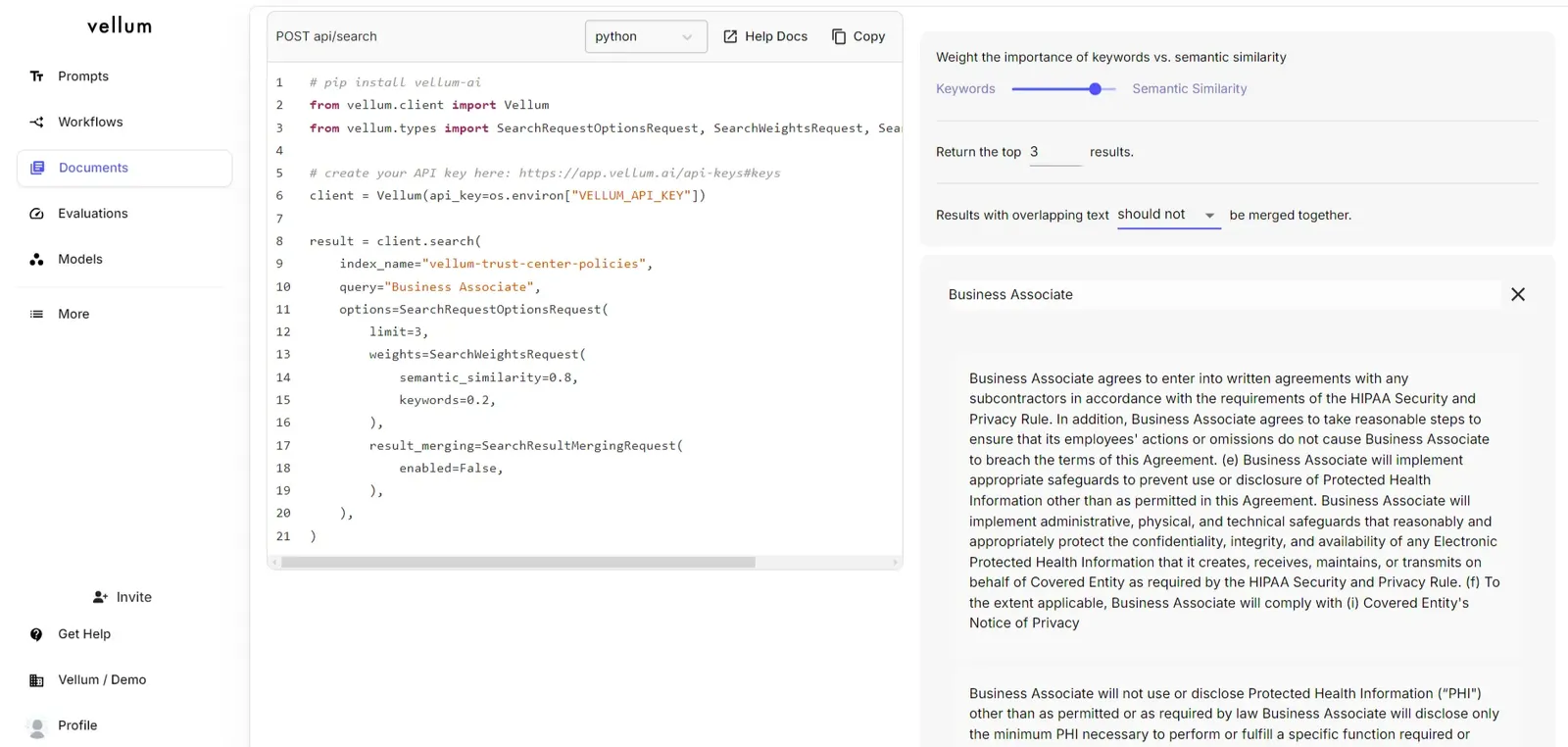
Task: Click the python dropdown chevron
Action: (x=687, y=37)
